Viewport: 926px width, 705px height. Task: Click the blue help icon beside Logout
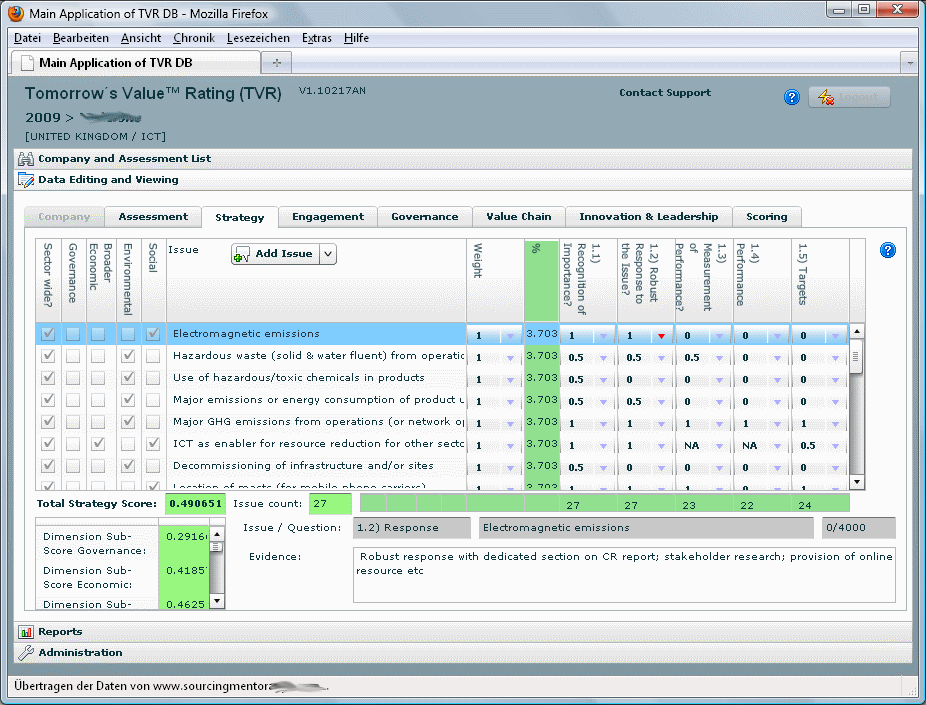(791, 97)
